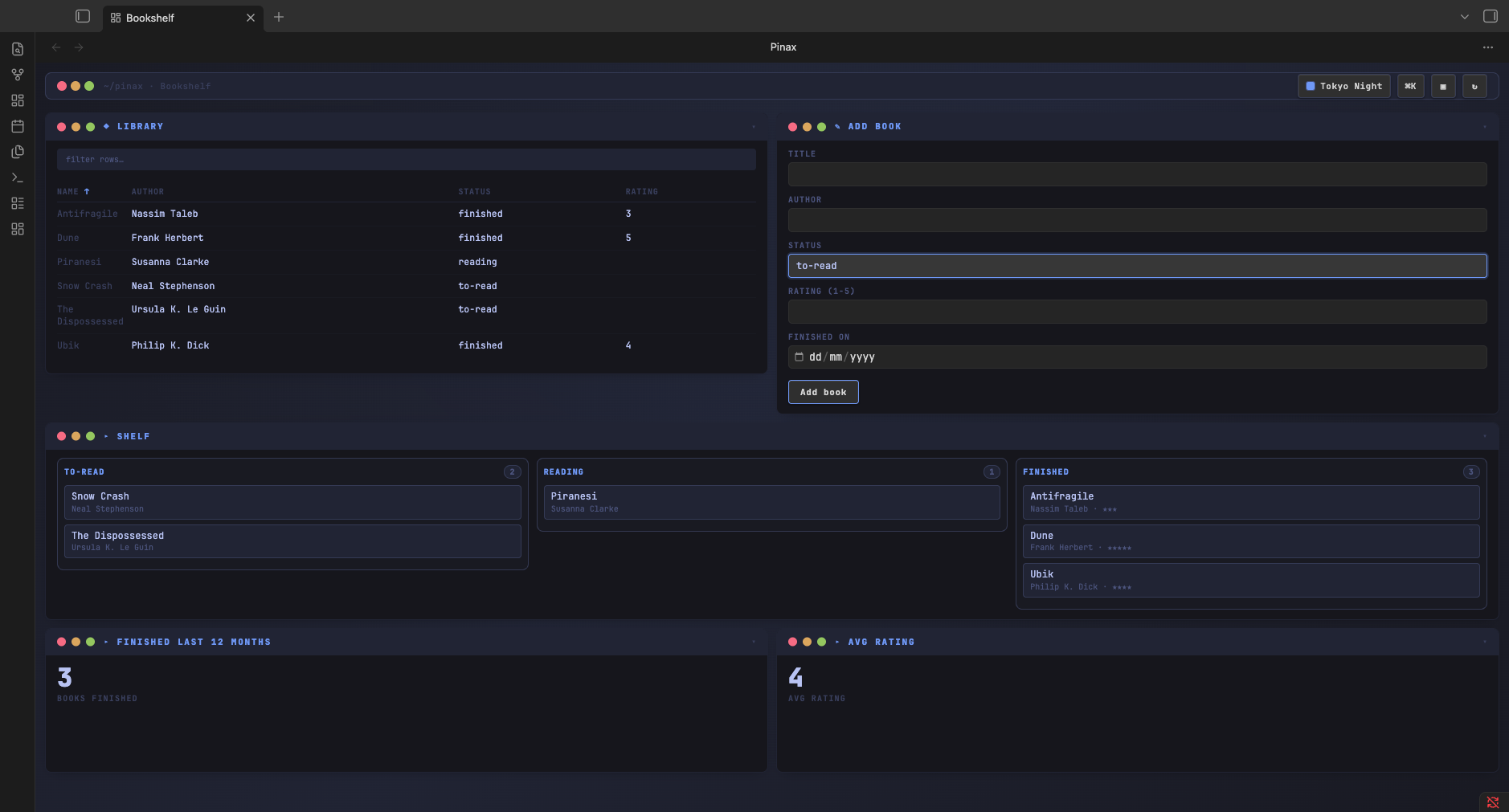Image resolution: width=1509 pixels, height=812 pixels.
Task: Select the Snow Crash shelf card
Action: point(292,502)
